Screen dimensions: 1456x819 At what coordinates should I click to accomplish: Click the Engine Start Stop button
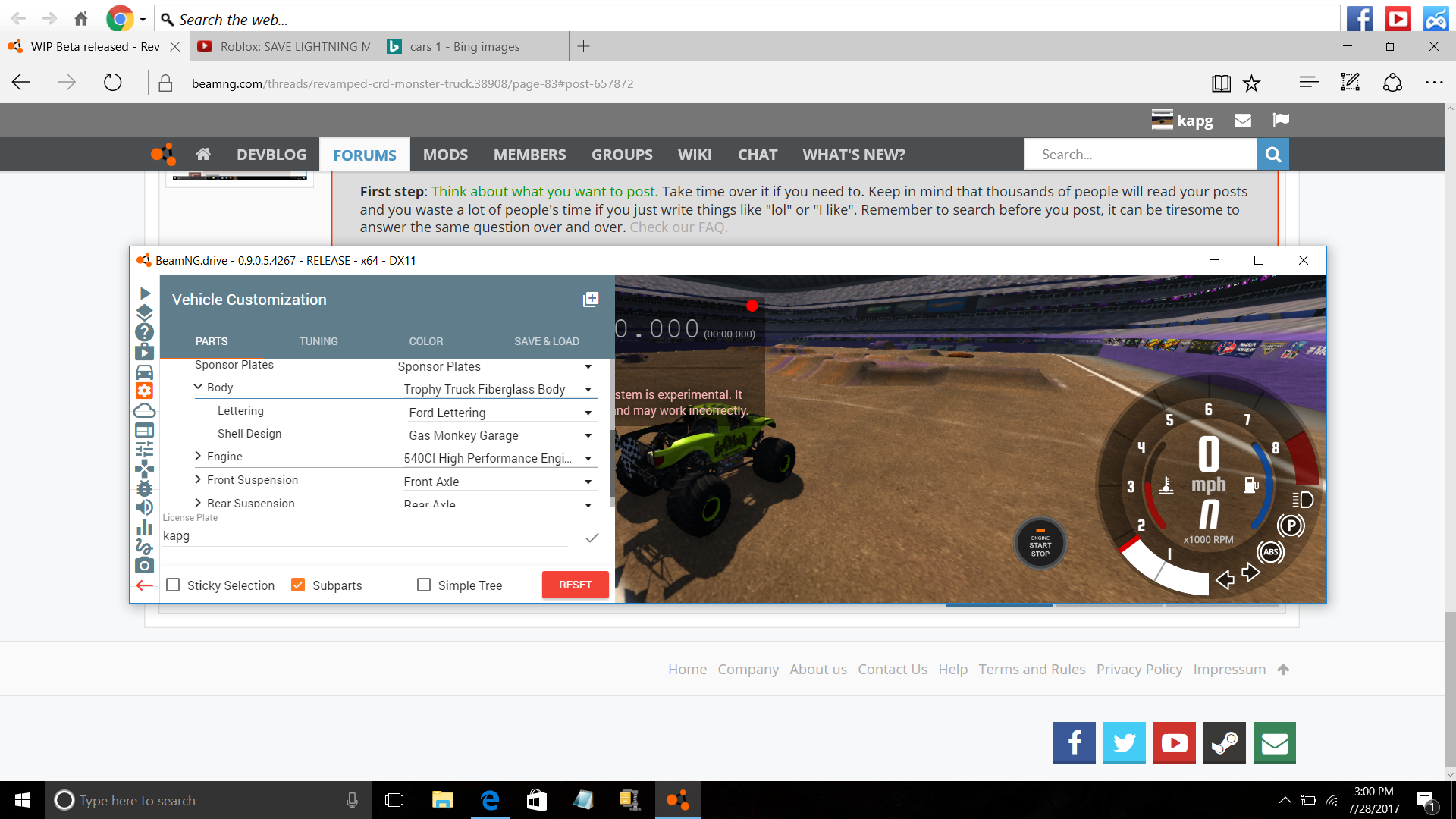(1040, 544)
